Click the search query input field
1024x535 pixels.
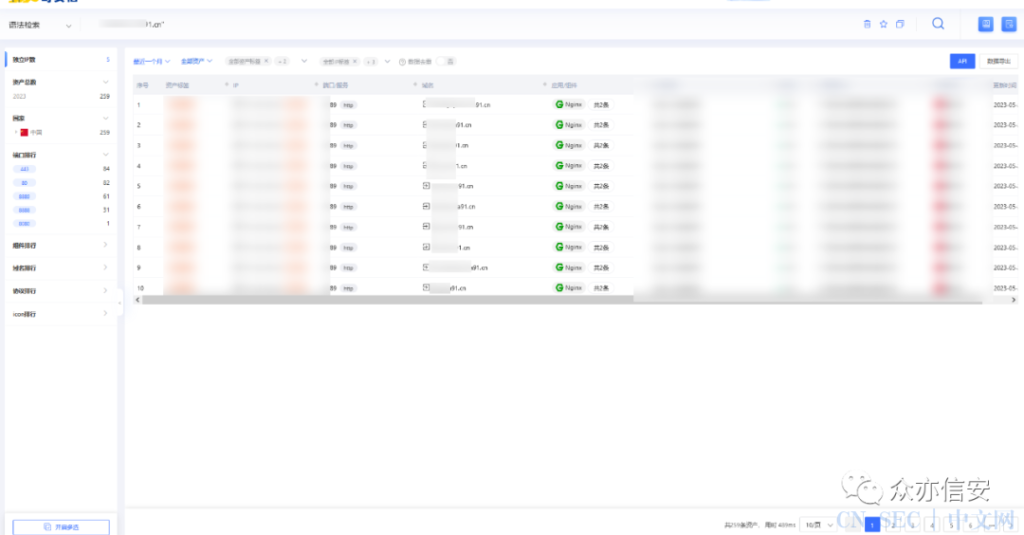pos(470,24)
